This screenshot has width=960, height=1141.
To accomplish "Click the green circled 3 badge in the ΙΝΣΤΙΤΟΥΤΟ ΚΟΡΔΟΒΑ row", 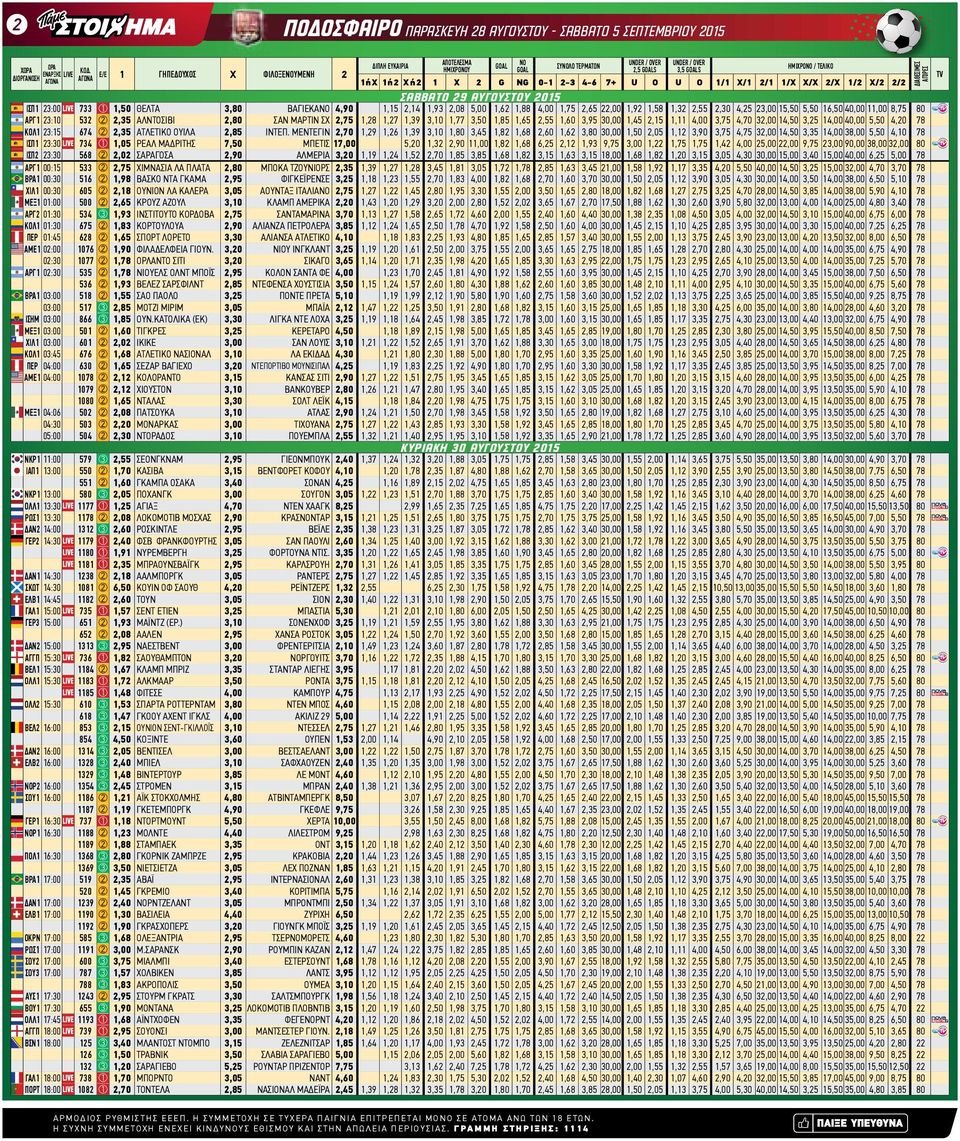I will point(103,214).
